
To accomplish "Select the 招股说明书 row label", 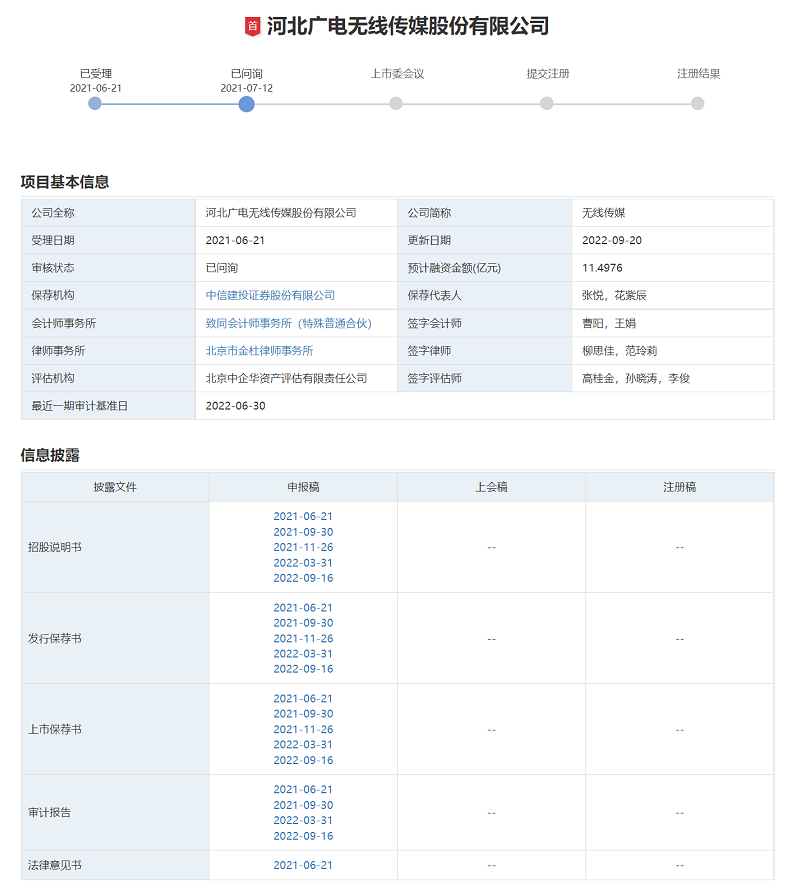I will [55, 547].
